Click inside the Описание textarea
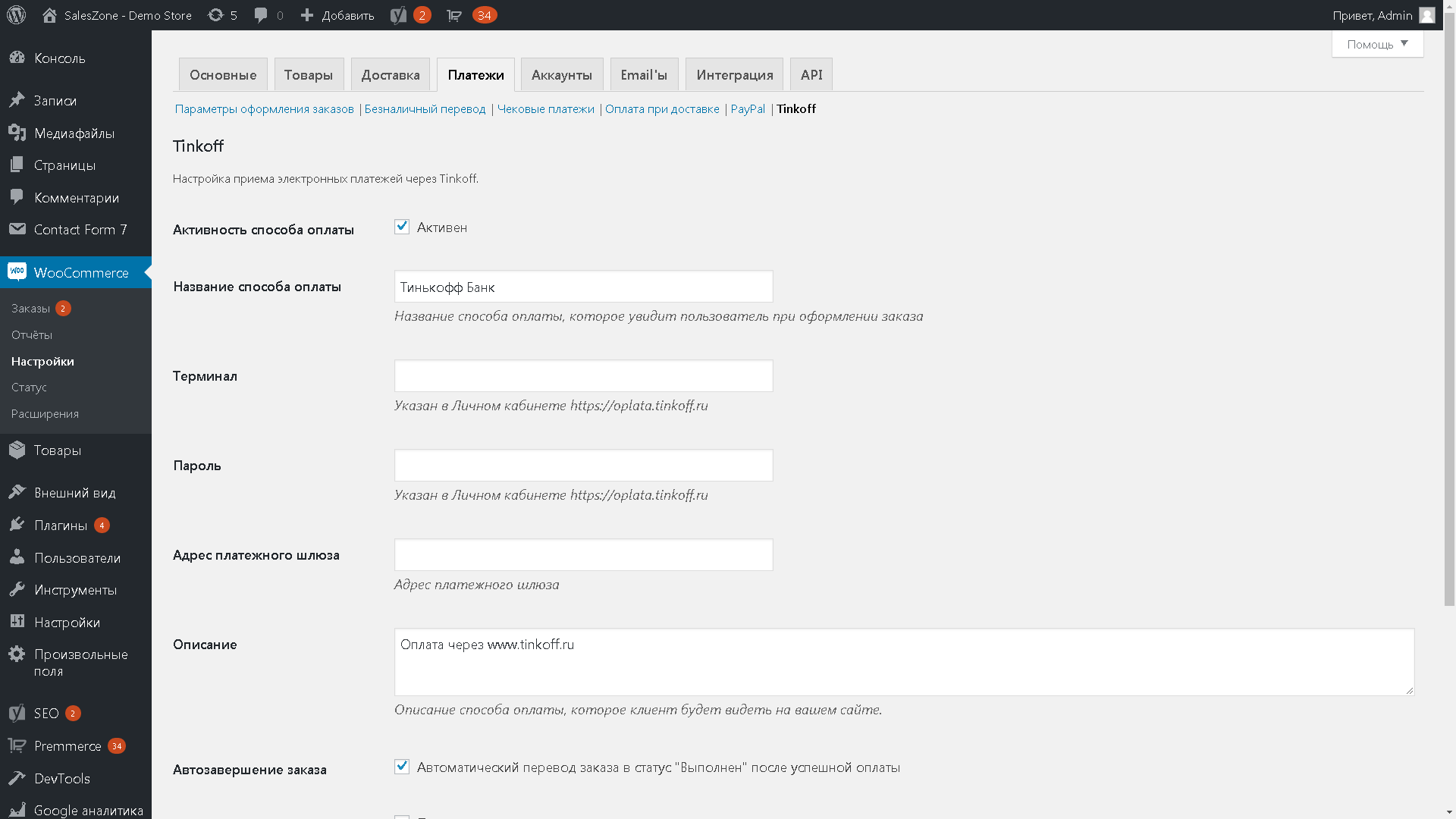The width and height of the screenshot is (1456, 819). [904, 662]
